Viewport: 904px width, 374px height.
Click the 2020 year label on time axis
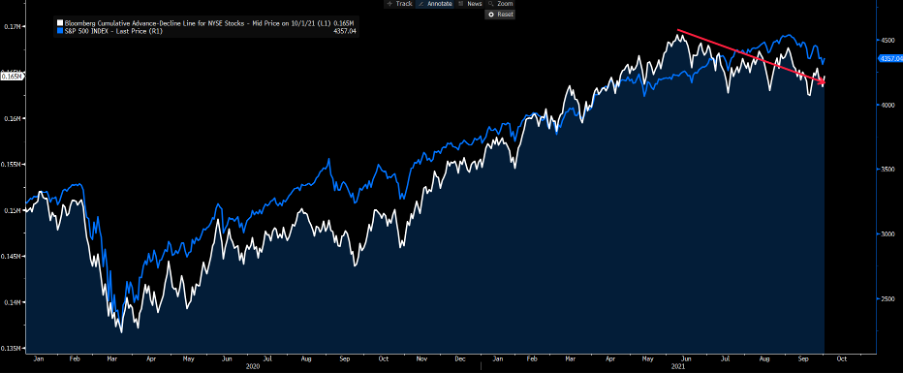click(252, 366)
